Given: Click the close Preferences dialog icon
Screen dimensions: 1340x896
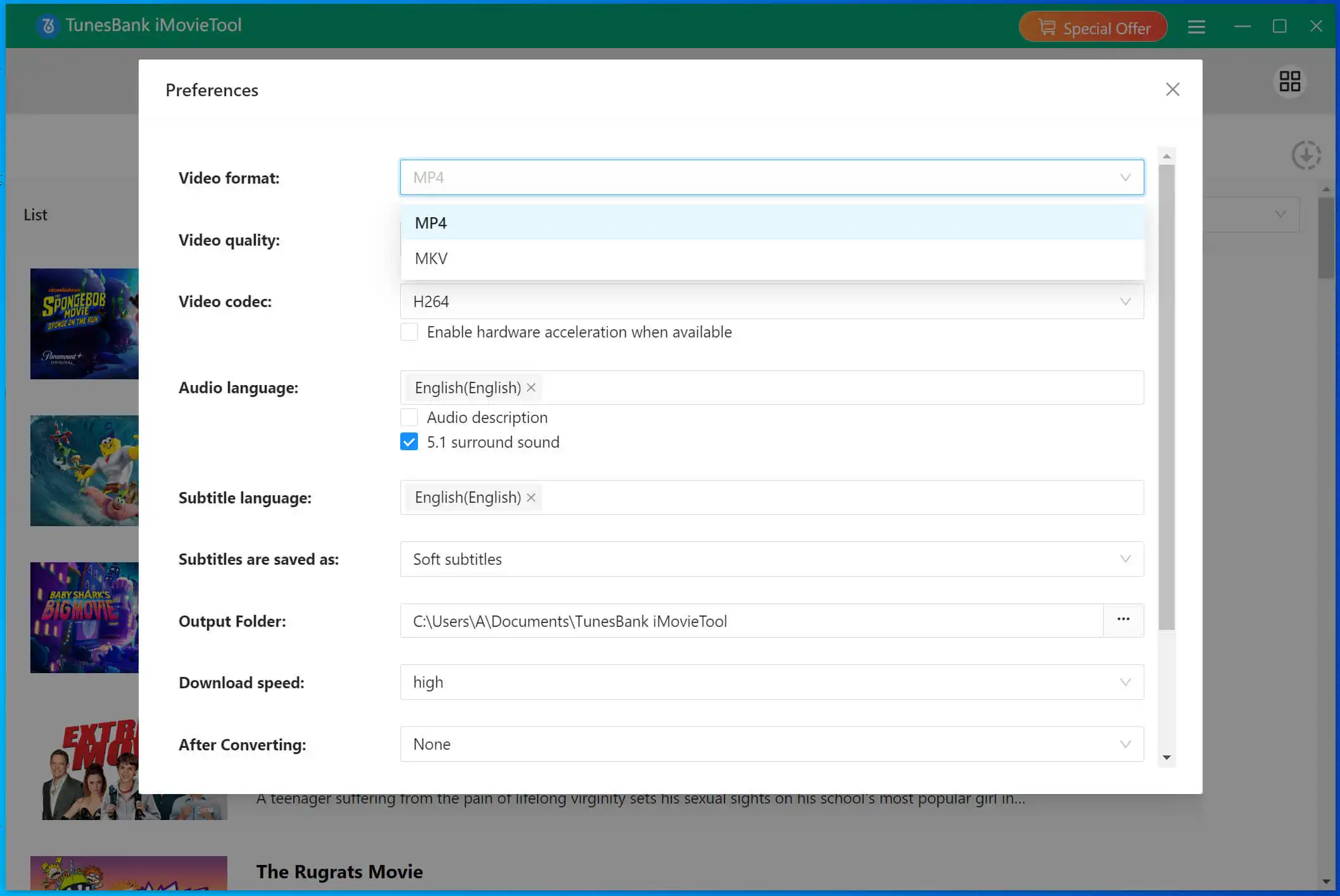Looking at the screenshot, I should (x=1172, y=89).
